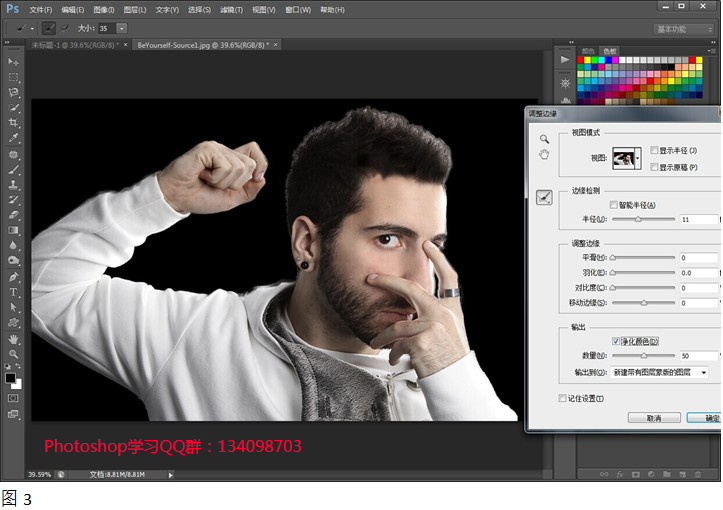Uncheck the 净化颜色 checkbox

[x=616, y=341]
